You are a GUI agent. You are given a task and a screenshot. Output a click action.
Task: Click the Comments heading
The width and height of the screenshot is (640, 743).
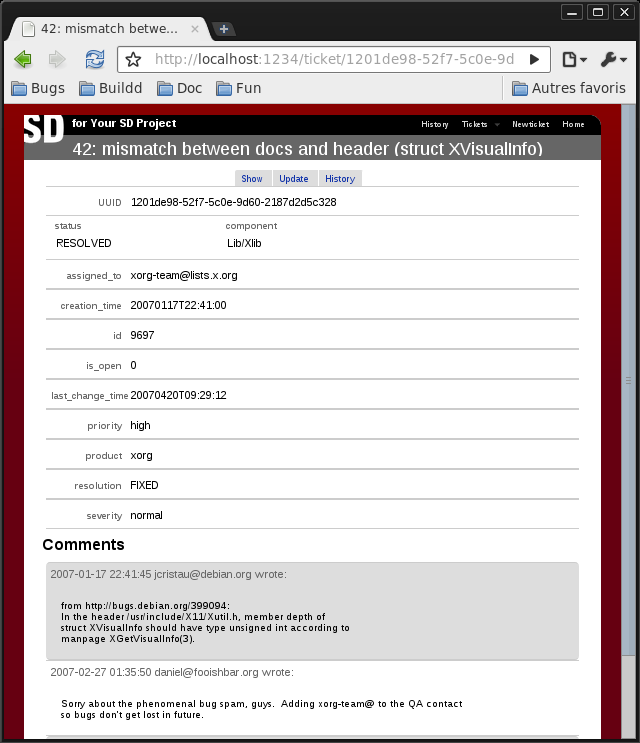(83, 544)
